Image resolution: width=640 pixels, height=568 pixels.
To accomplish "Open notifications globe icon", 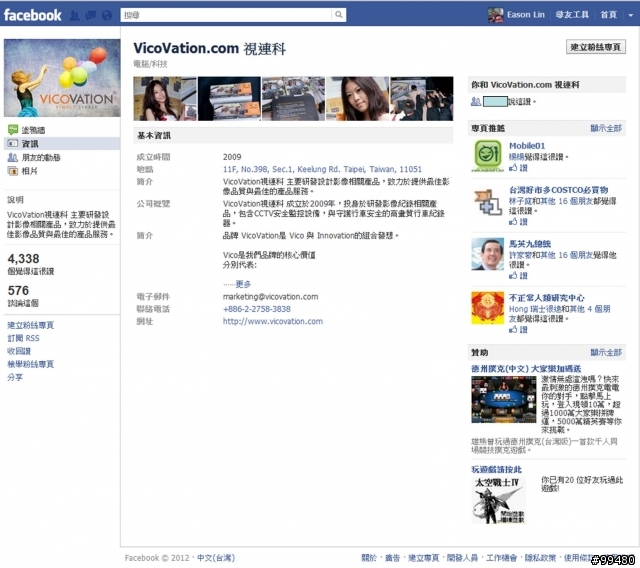I will tap(107, 16).
